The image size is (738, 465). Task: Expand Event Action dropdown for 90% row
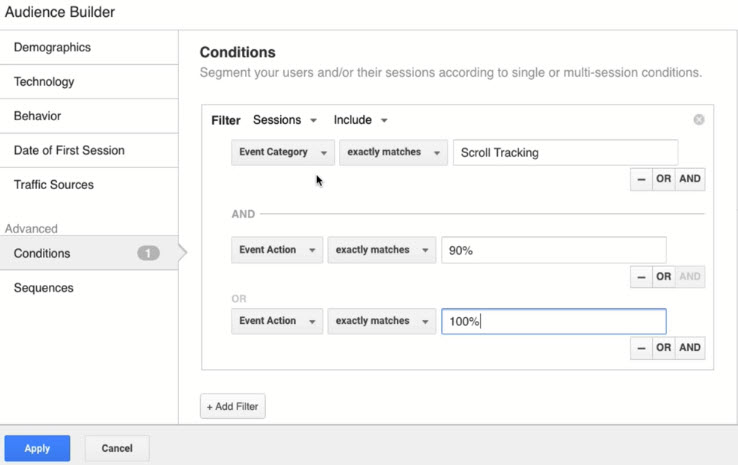276,250
